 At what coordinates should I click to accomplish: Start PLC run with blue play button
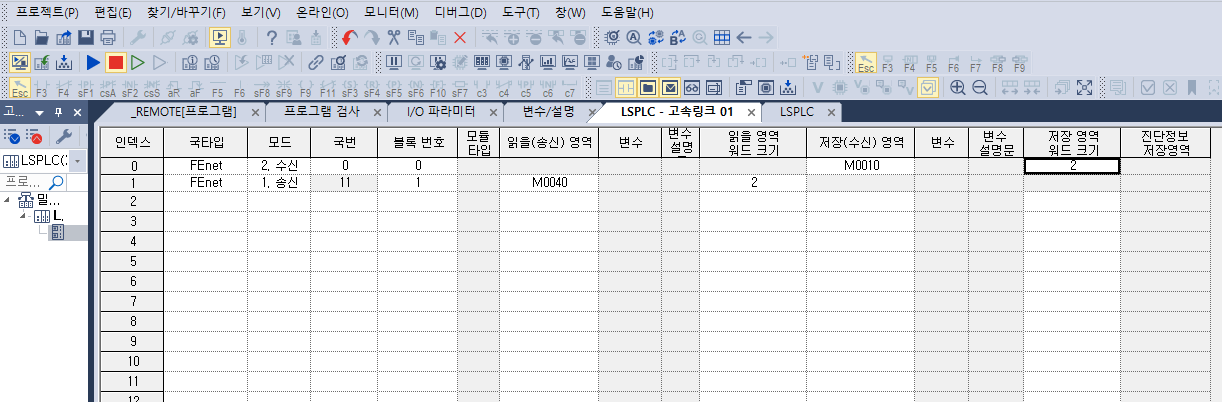[93, 62]
